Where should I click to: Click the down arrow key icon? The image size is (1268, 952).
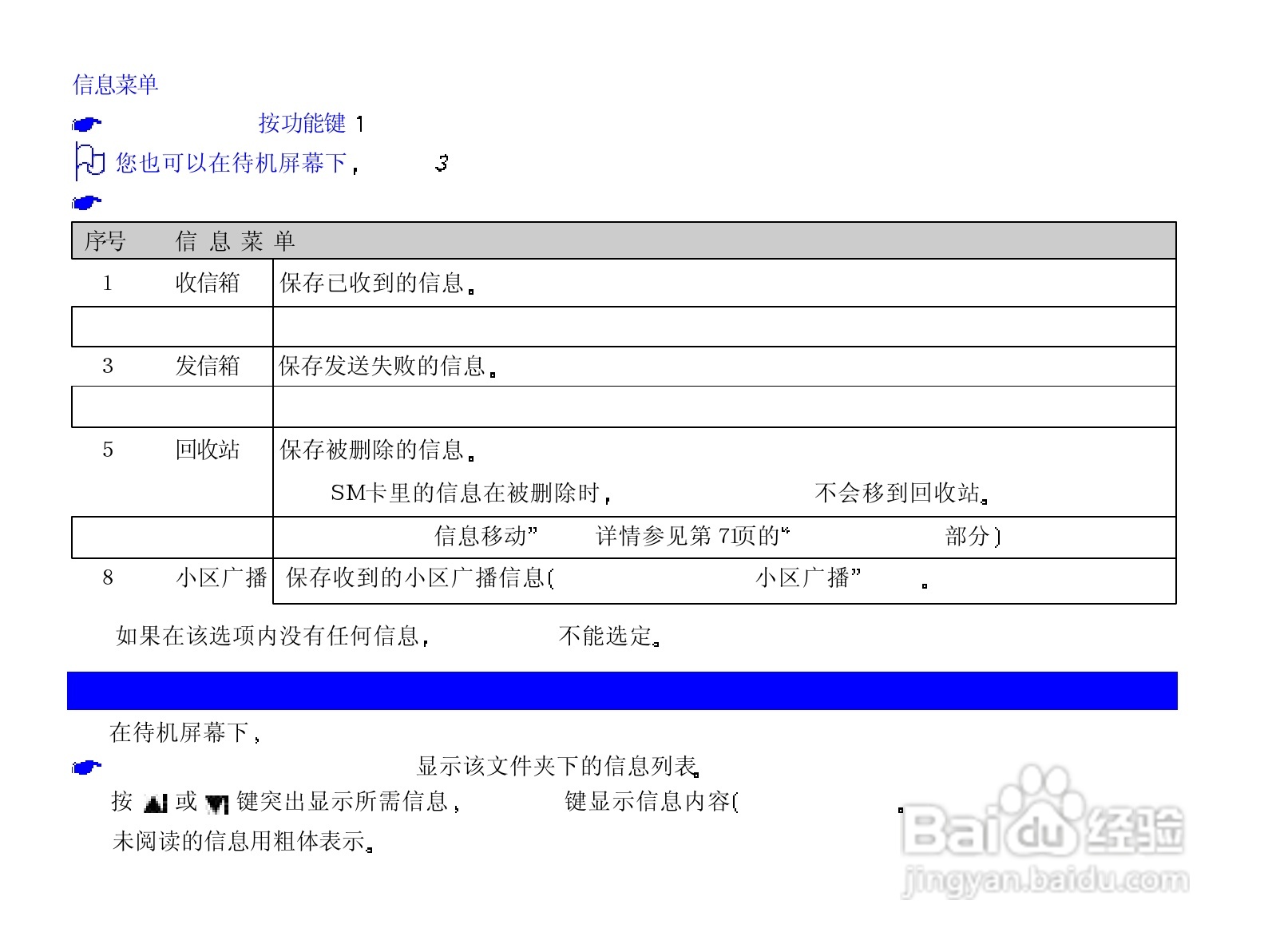tap(217, 803)
